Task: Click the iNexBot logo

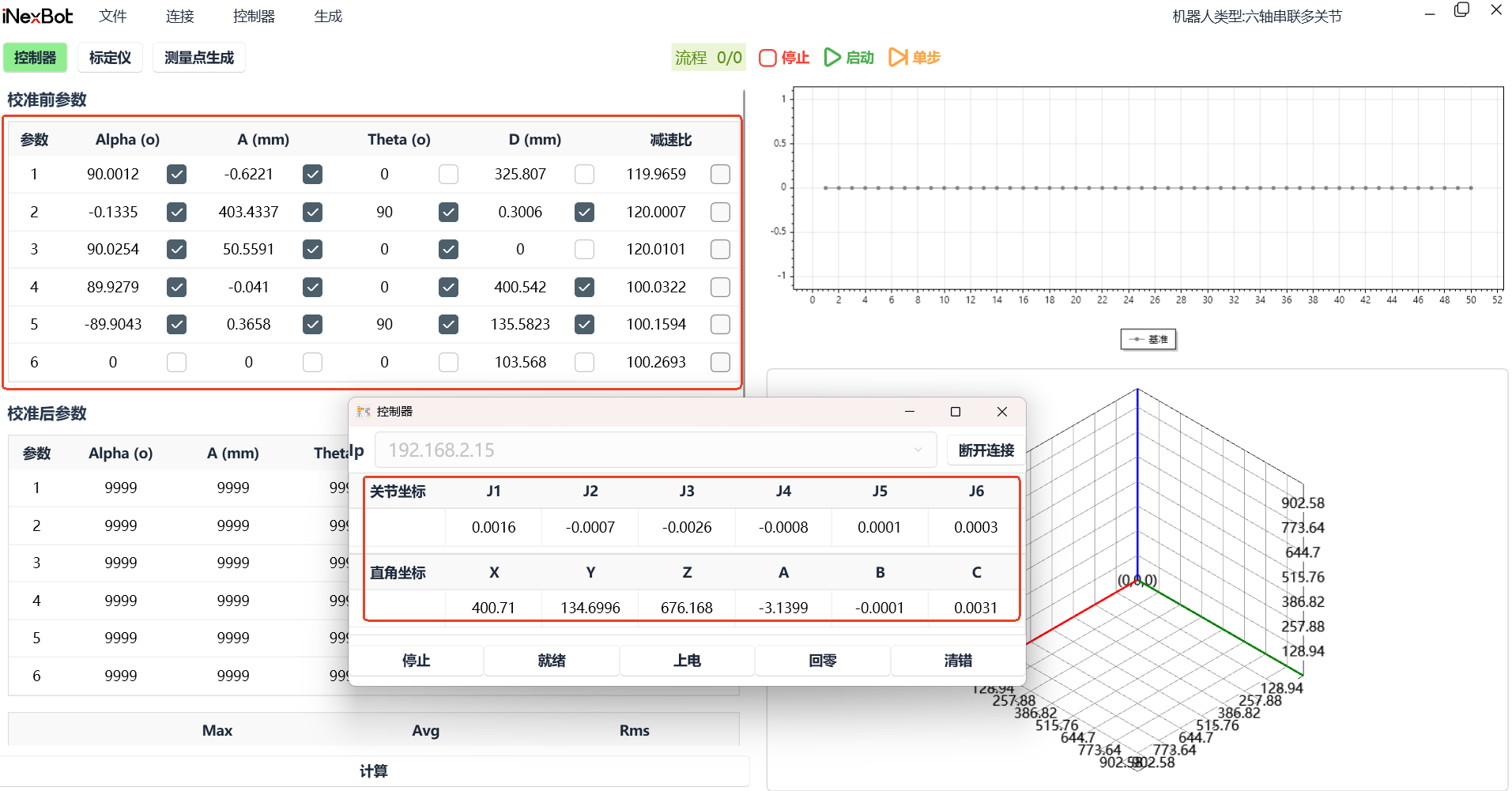Action: [37, 16]
